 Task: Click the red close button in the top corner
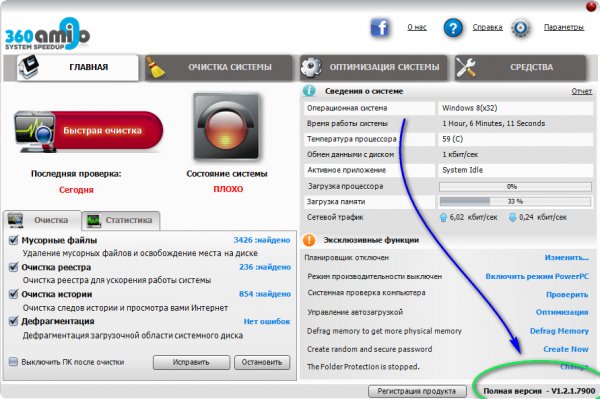(x=592, y=7)
